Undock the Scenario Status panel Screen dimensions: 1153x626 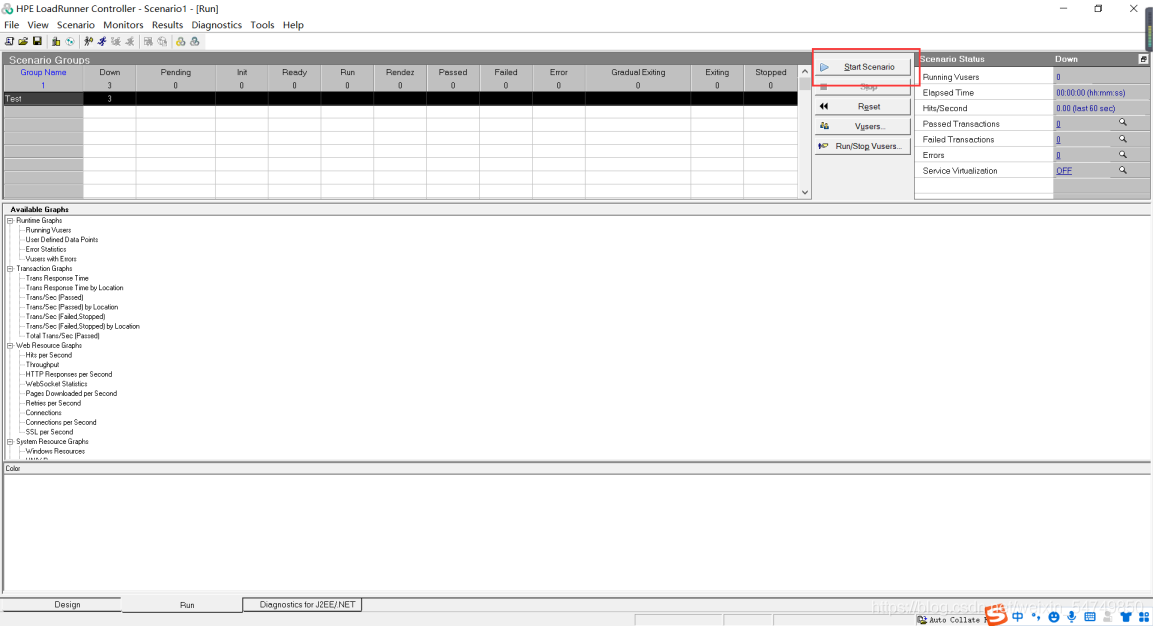(1143, 59)
